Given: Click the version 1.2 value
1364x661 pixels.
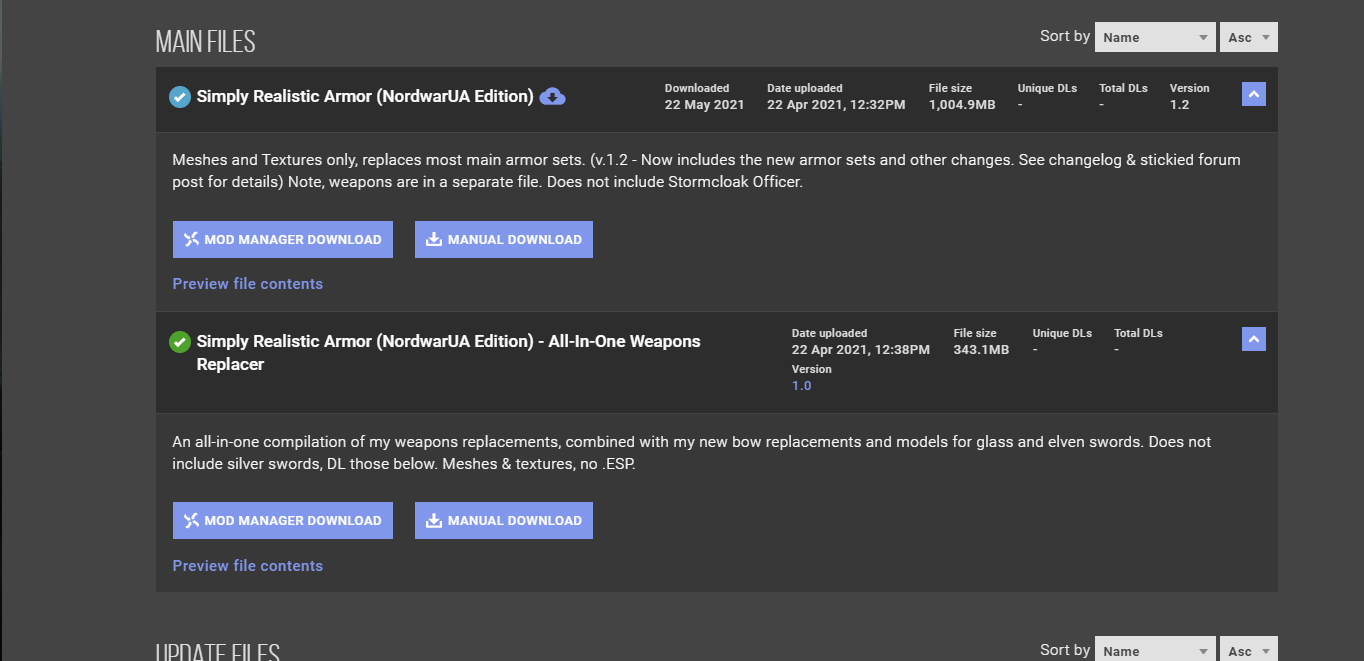Looking at the screenshot, I should [x=1180, y=105].
